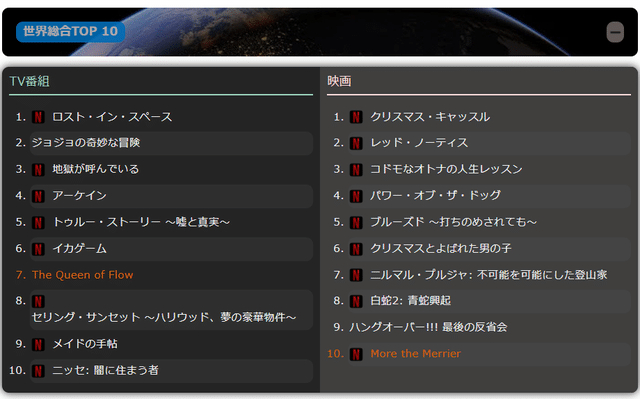Click Netflix icon beside トゥルー・ストーリー
This screenshot has width=640, height=399.
tap(38, 222)
